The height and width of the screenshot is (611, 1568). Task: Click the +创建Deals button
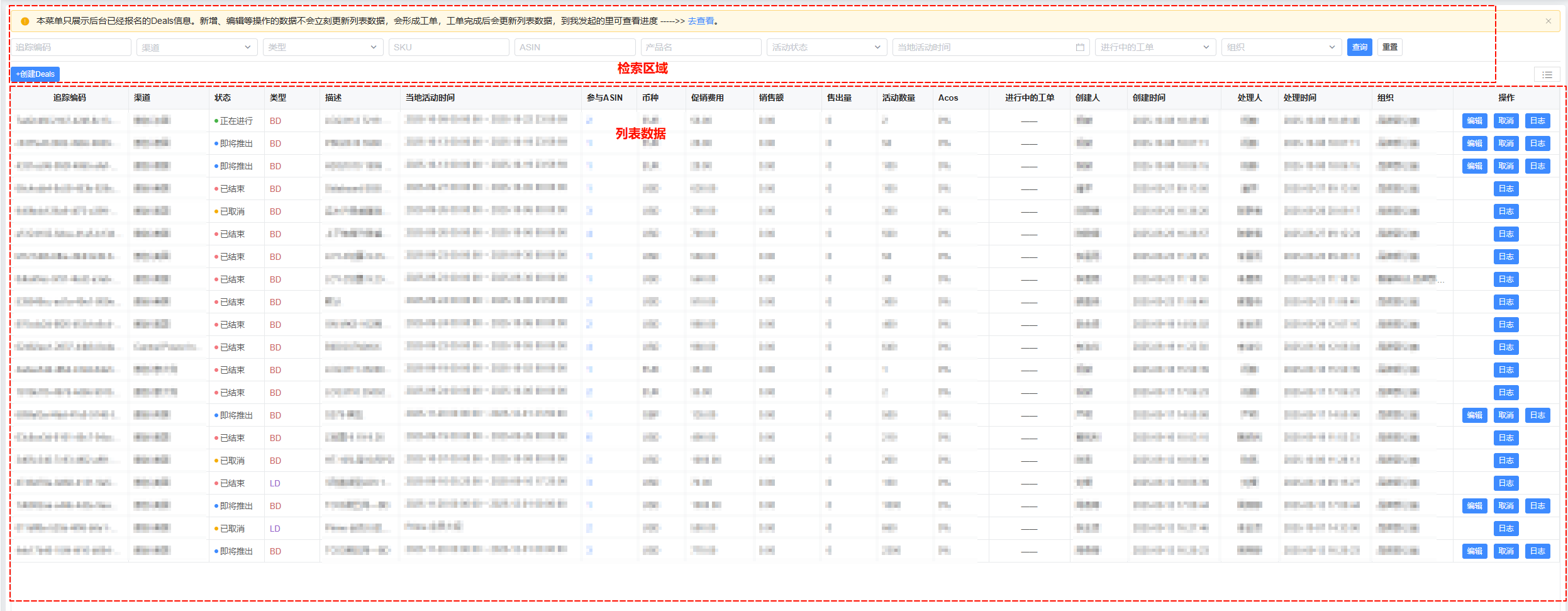[35, 74]
